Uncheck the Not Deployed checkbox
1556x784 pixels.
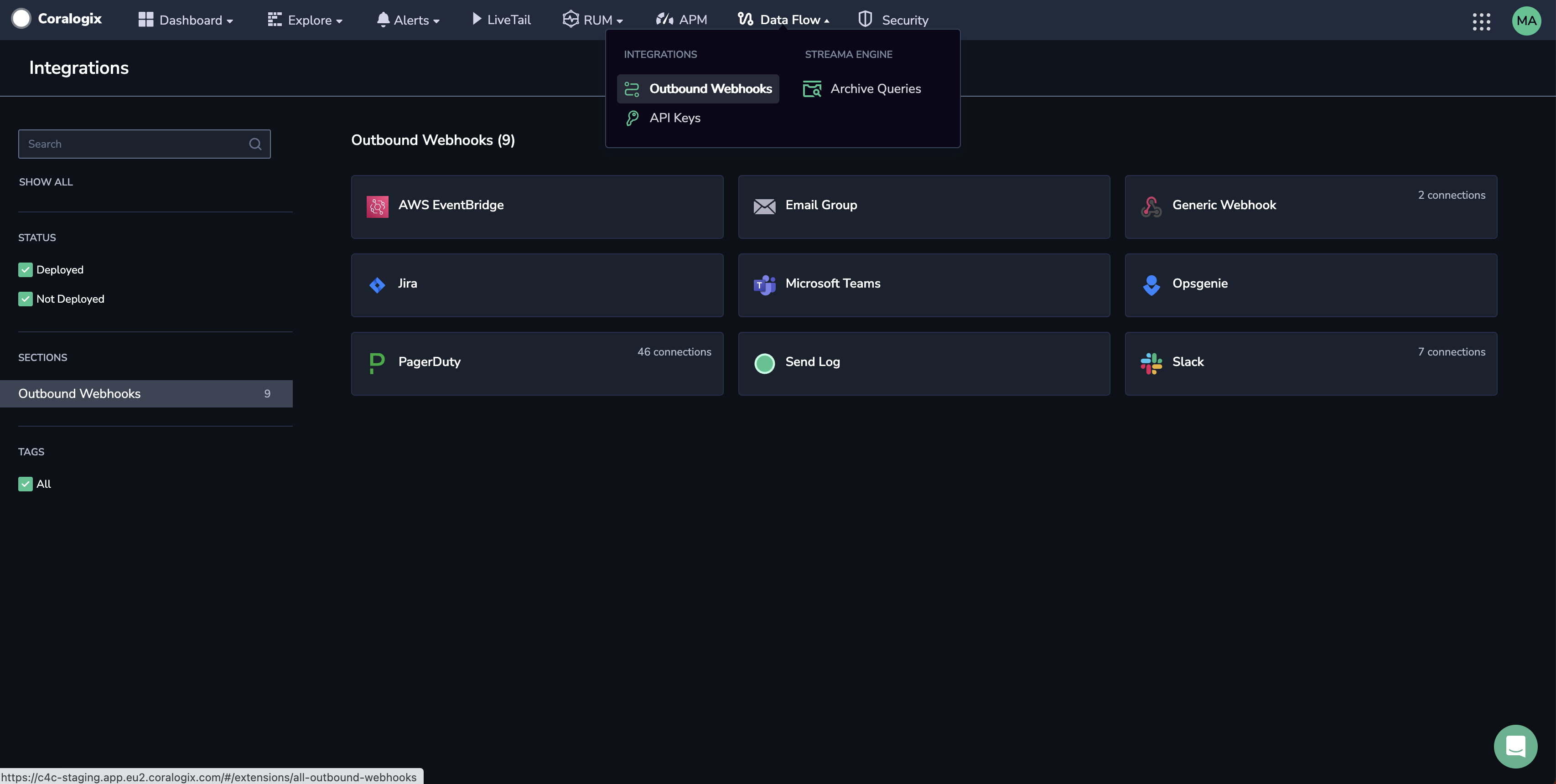26,299
